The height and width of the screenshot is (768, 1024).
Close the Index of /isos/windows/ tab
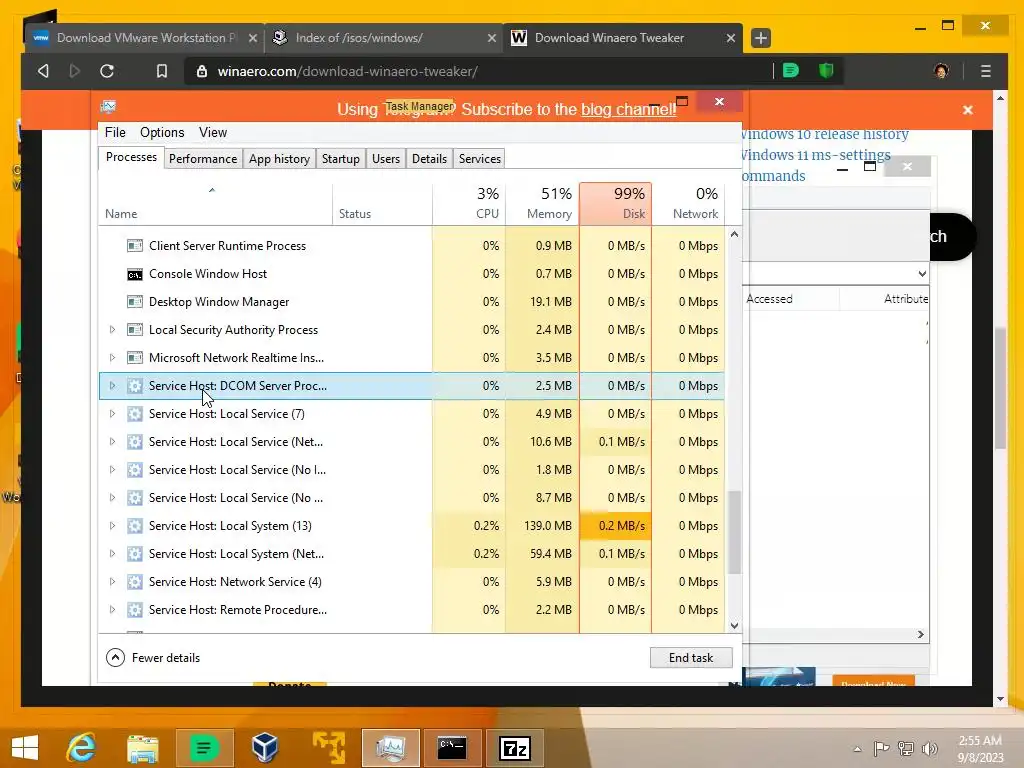[x=492, y=38]
